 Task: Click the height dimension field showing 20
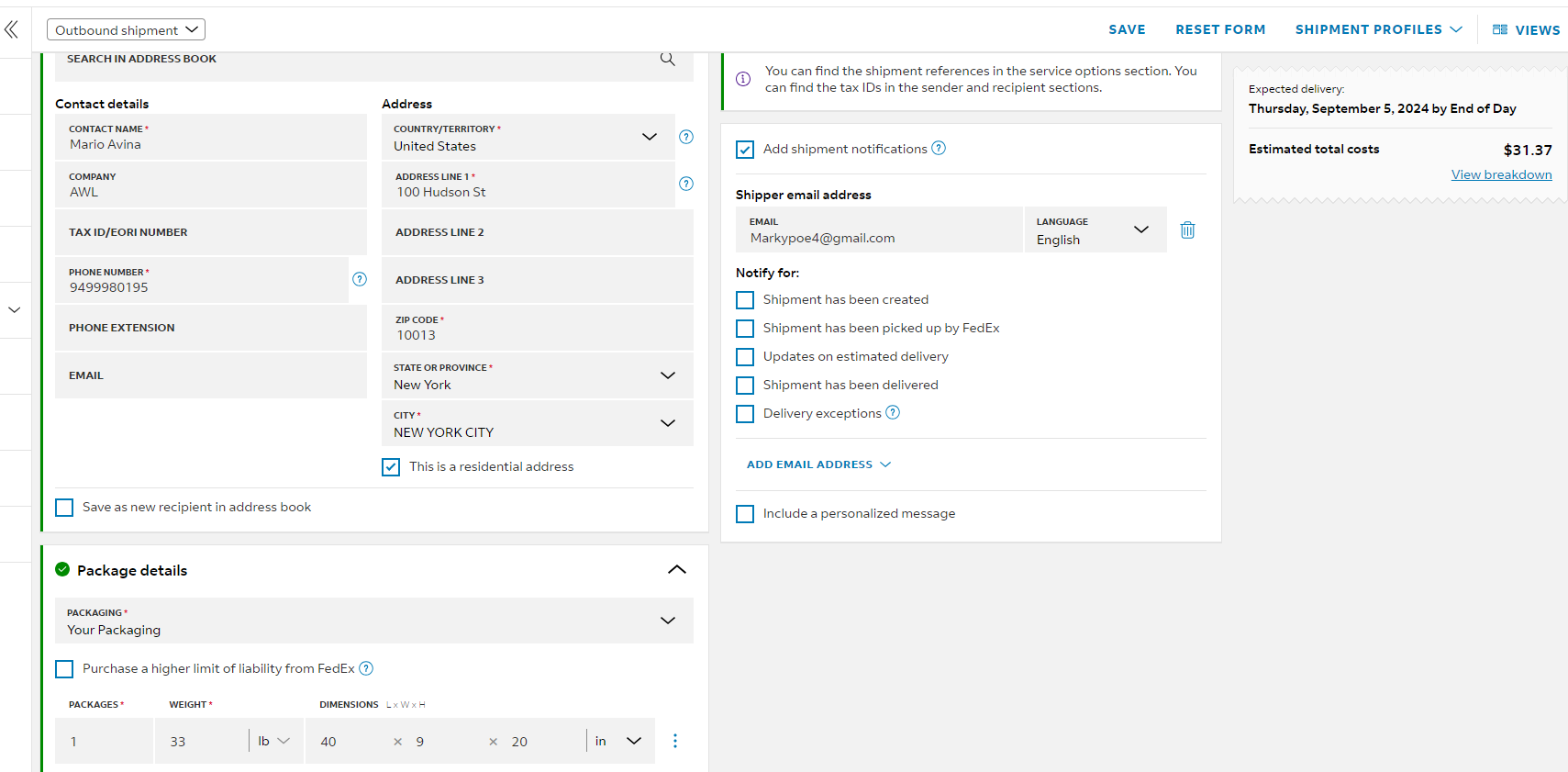pos(544,741)
